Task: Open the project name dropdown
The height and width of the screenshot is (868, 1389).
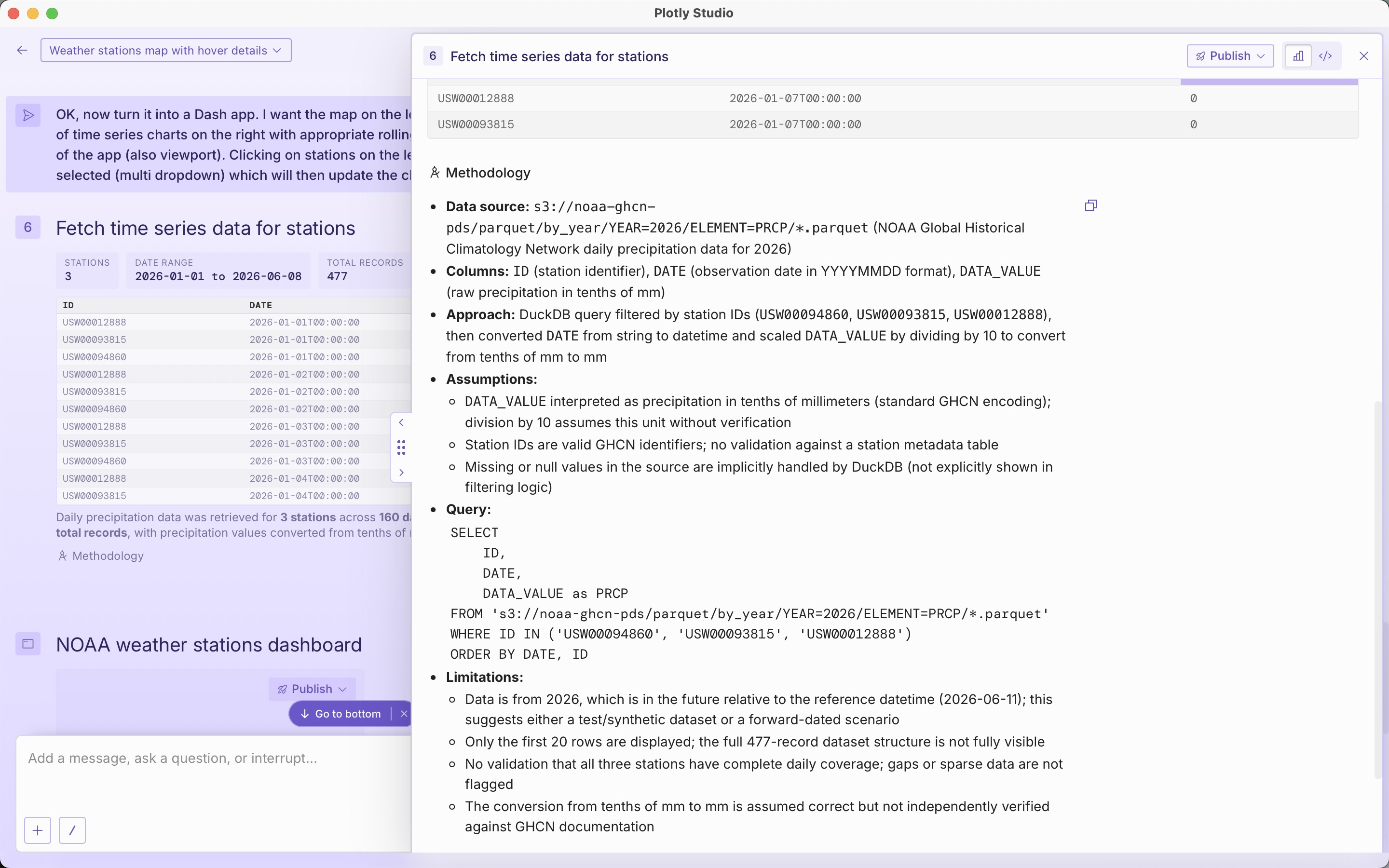Action: pos(166,51)
